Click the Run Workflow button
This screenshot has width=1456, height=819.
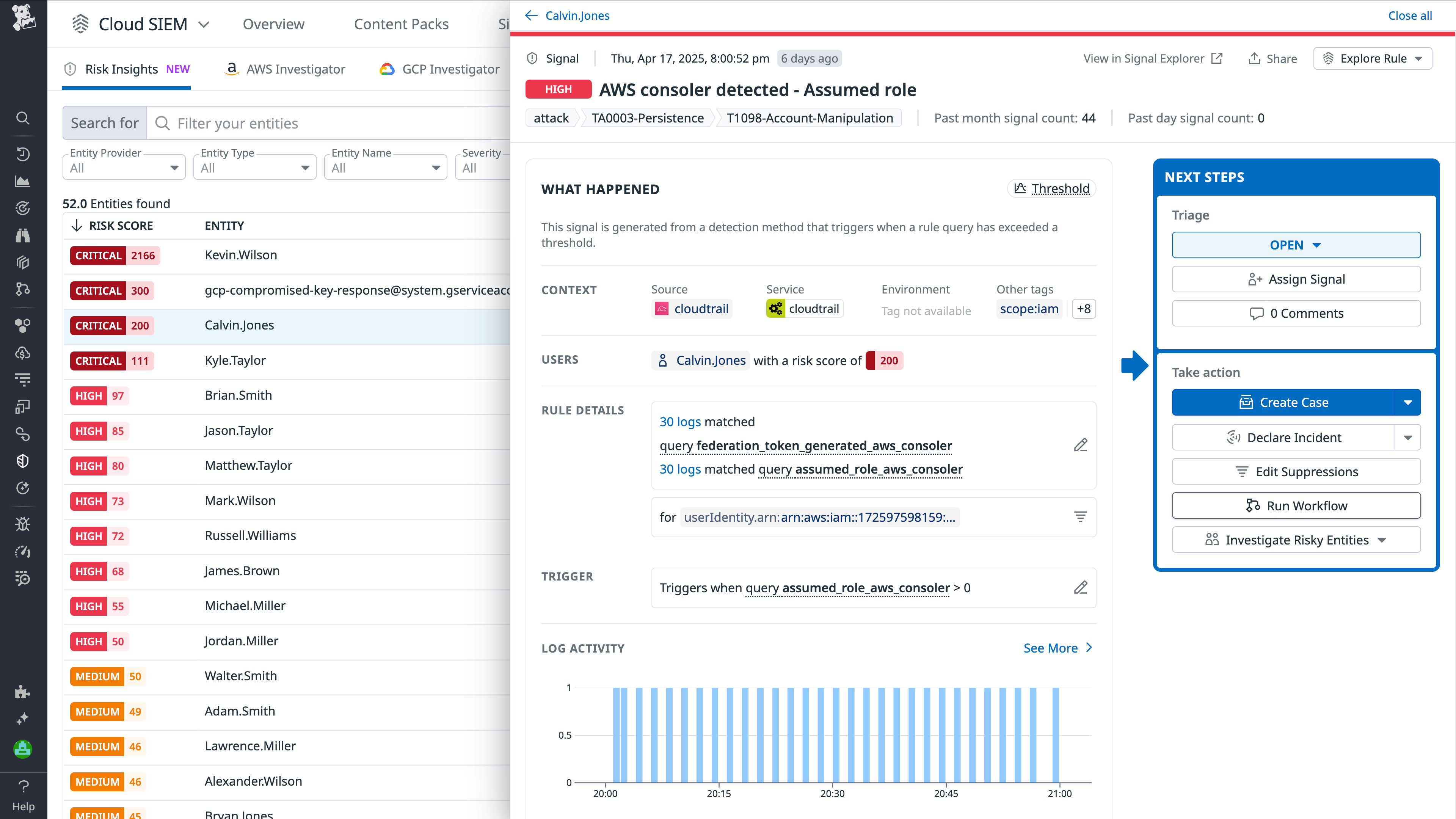(1296, 505)
